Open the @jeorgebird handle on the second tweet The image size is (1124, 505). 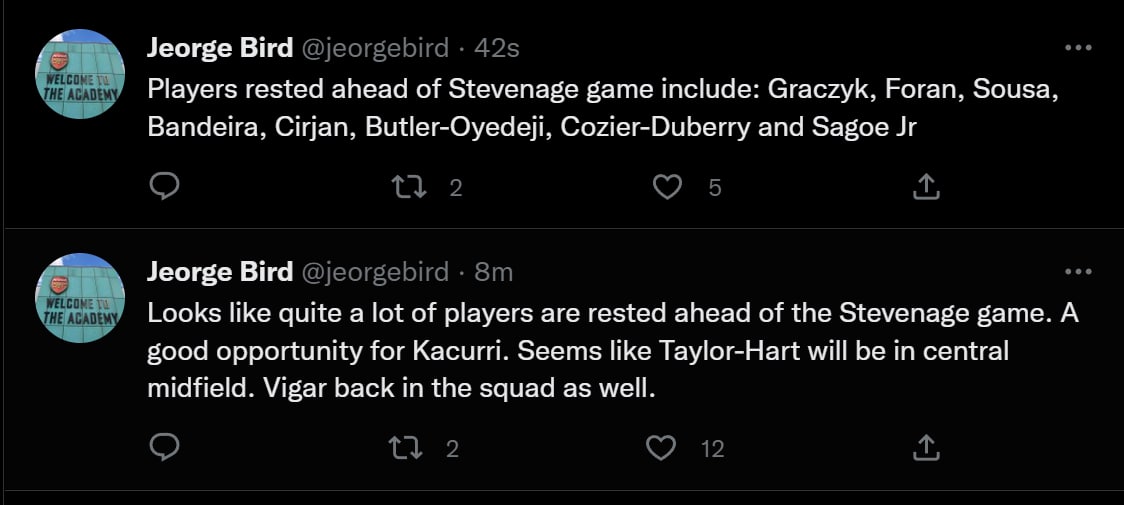coord(374,271)
